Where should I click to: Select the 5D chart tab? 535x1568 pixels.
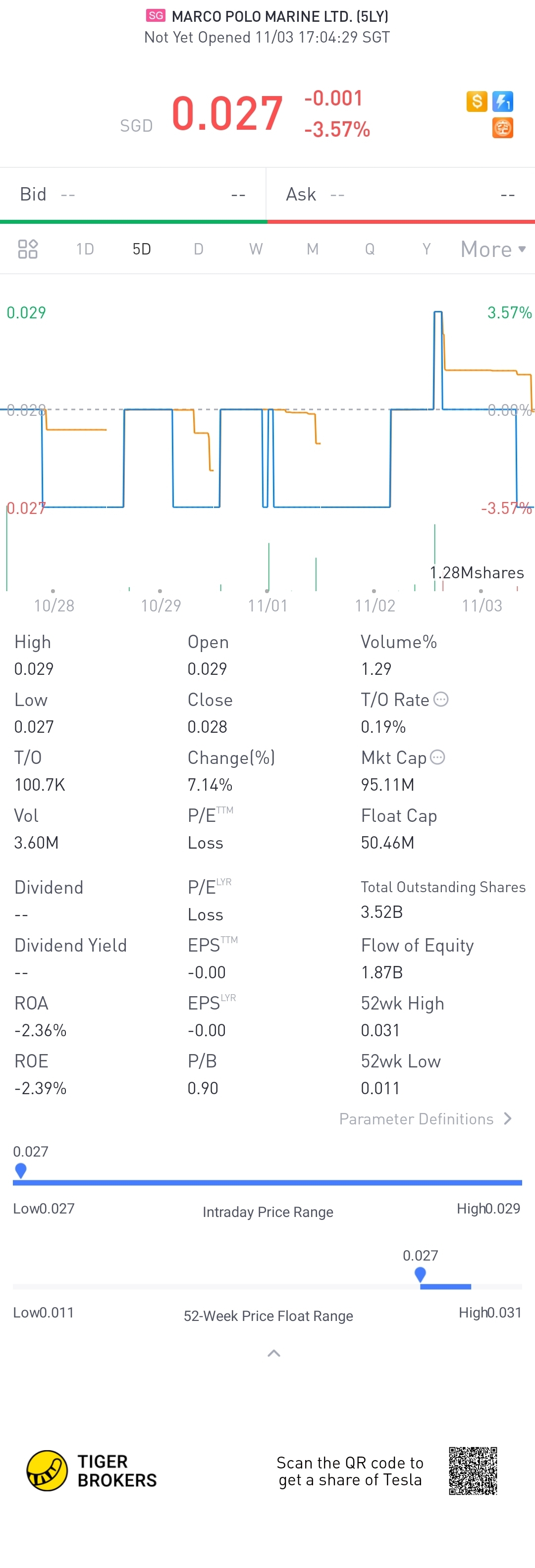141,249
